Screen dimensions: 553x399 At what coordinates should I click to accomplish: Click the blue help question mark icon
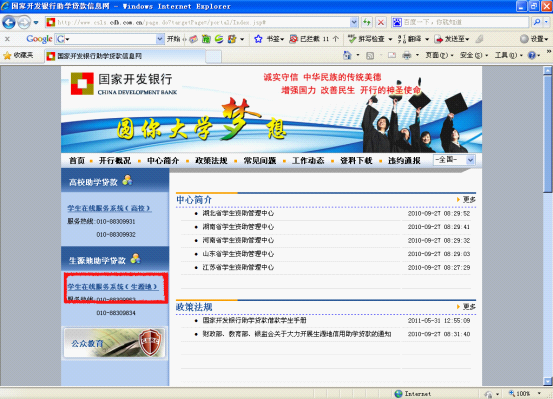pos(531,55)
